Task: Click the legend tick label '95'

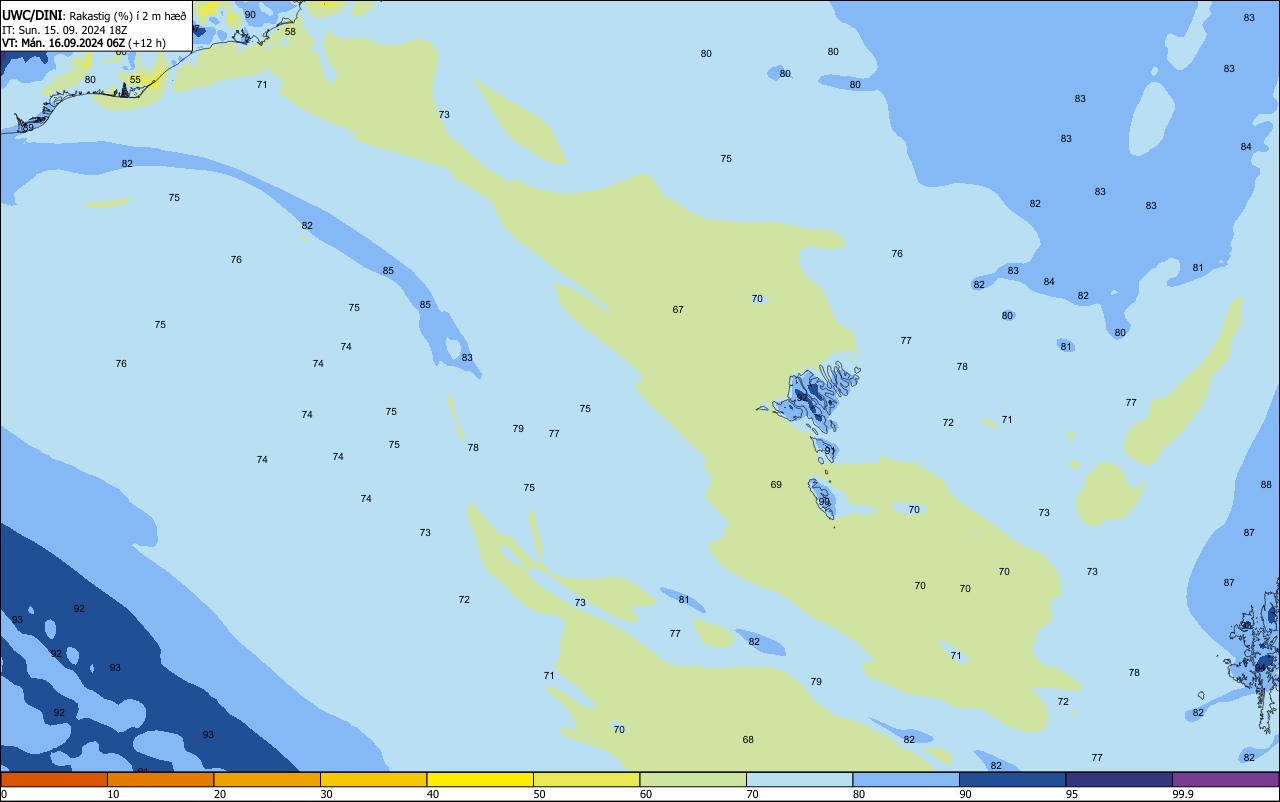Action: coord(1072,794)
